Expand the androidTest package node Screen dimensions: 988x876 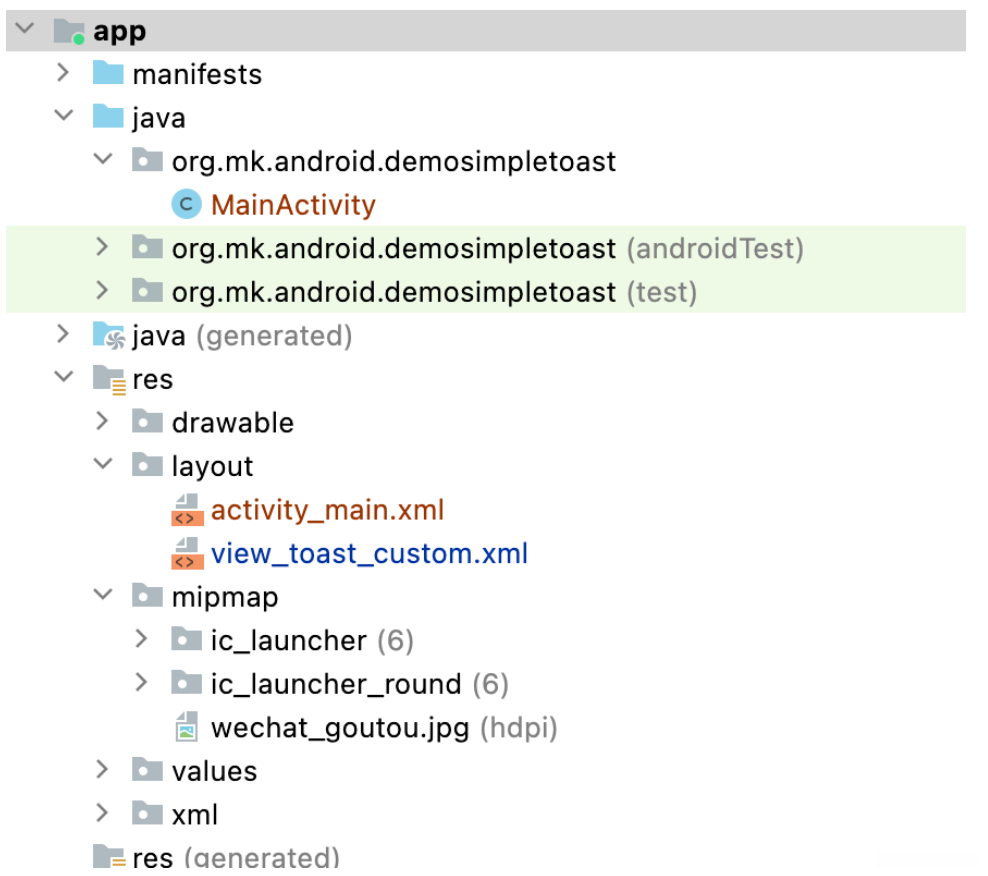102,247
